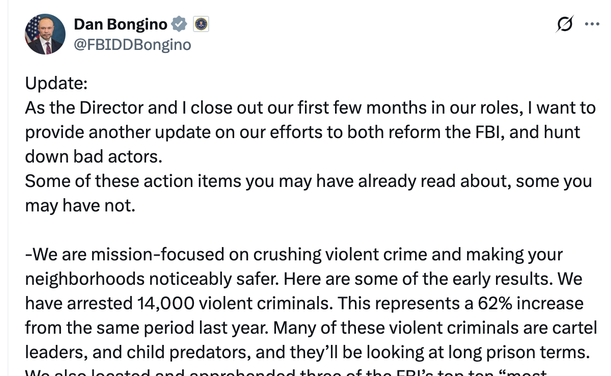Click the line starting "As the Director"
The width and height of the screenshot is (611, 376).
[310, 108]
